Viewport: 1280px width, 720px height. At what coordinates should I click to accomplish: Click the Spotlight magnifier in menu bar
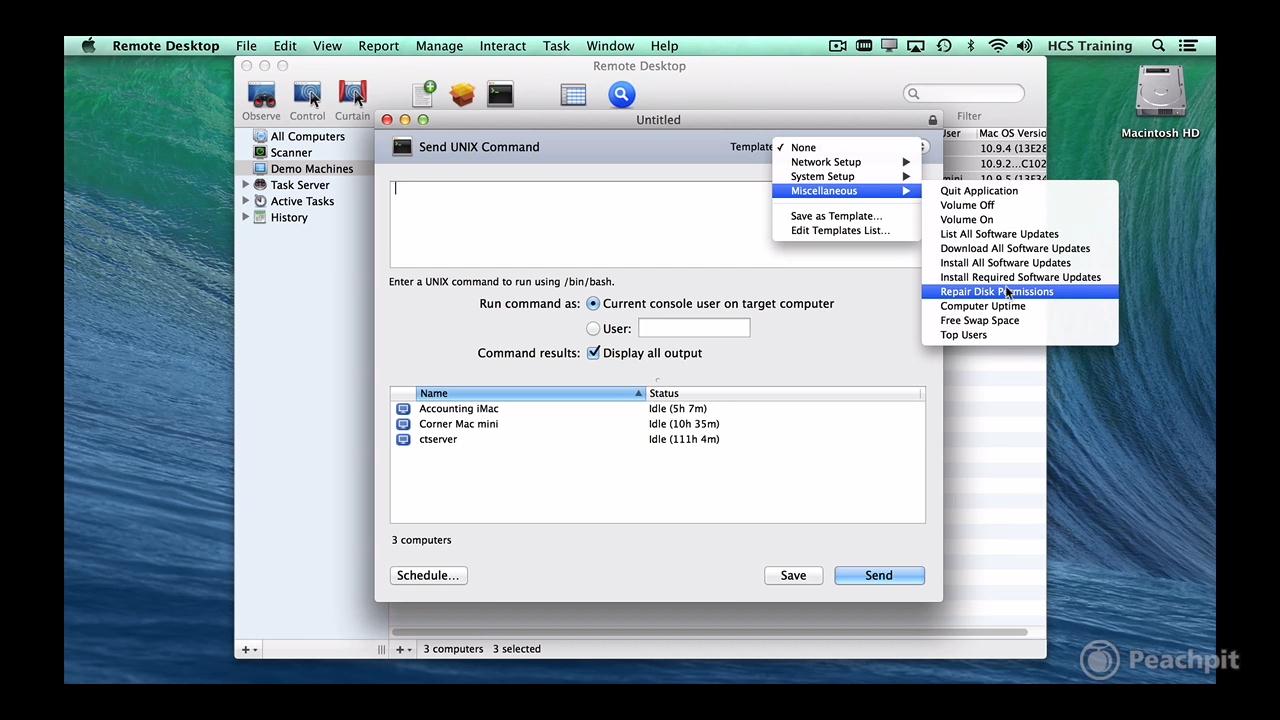(x=1158, y=46)
